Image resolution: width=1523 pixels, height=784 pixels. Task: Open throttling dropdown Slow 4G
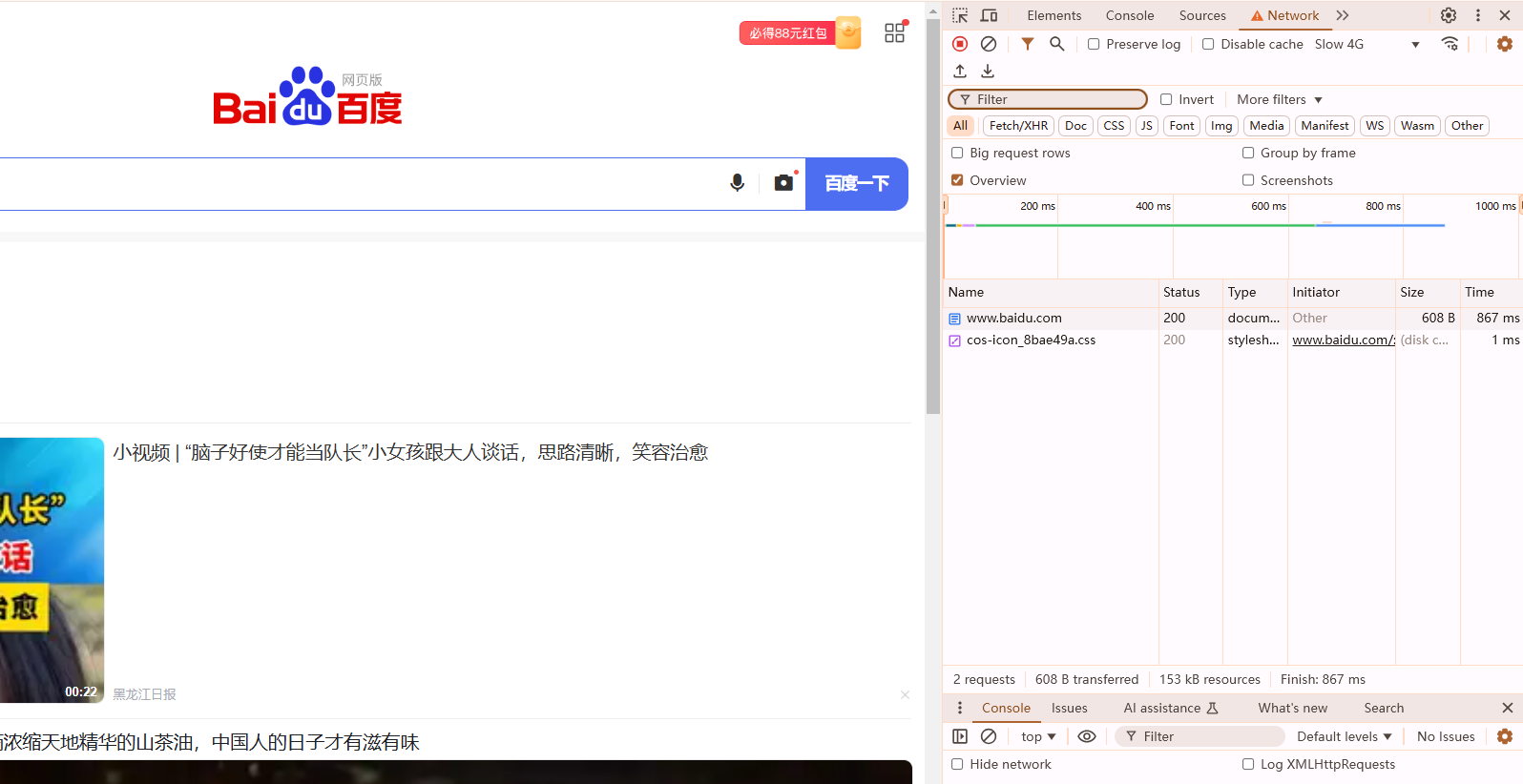point(1367,44)
